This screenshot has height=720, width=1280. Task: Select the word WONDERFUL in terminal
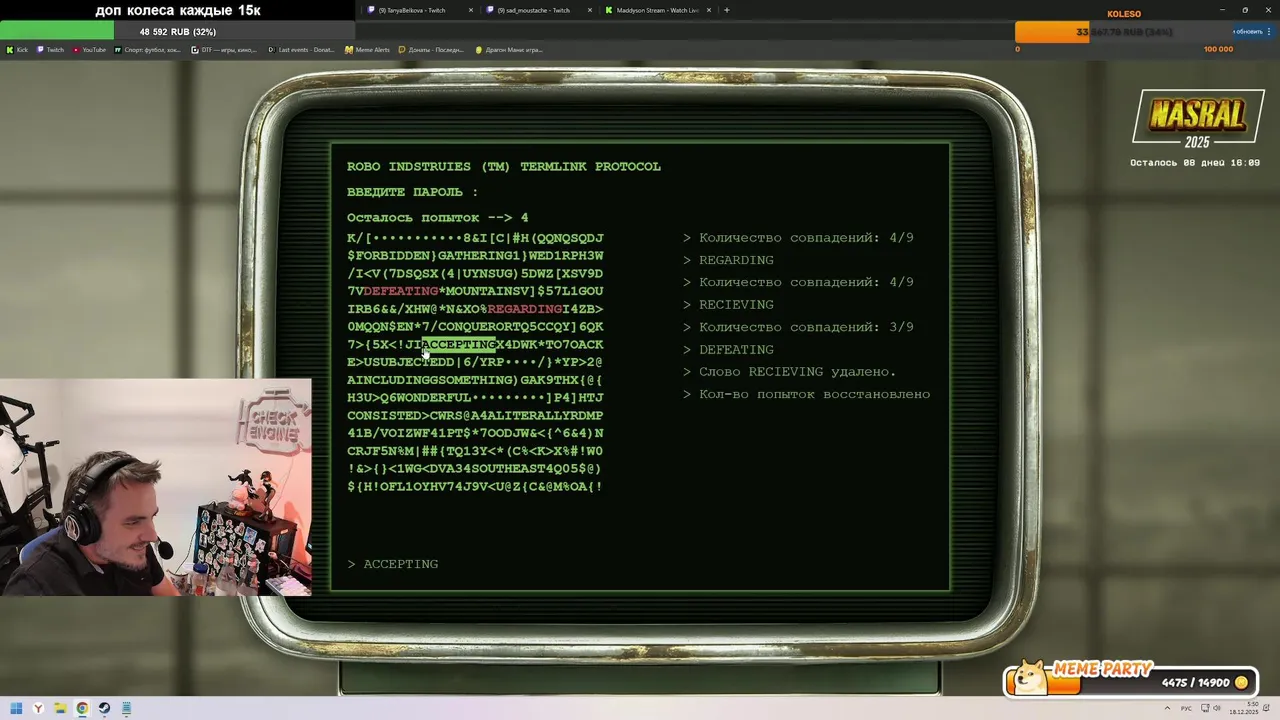(433, 398)
